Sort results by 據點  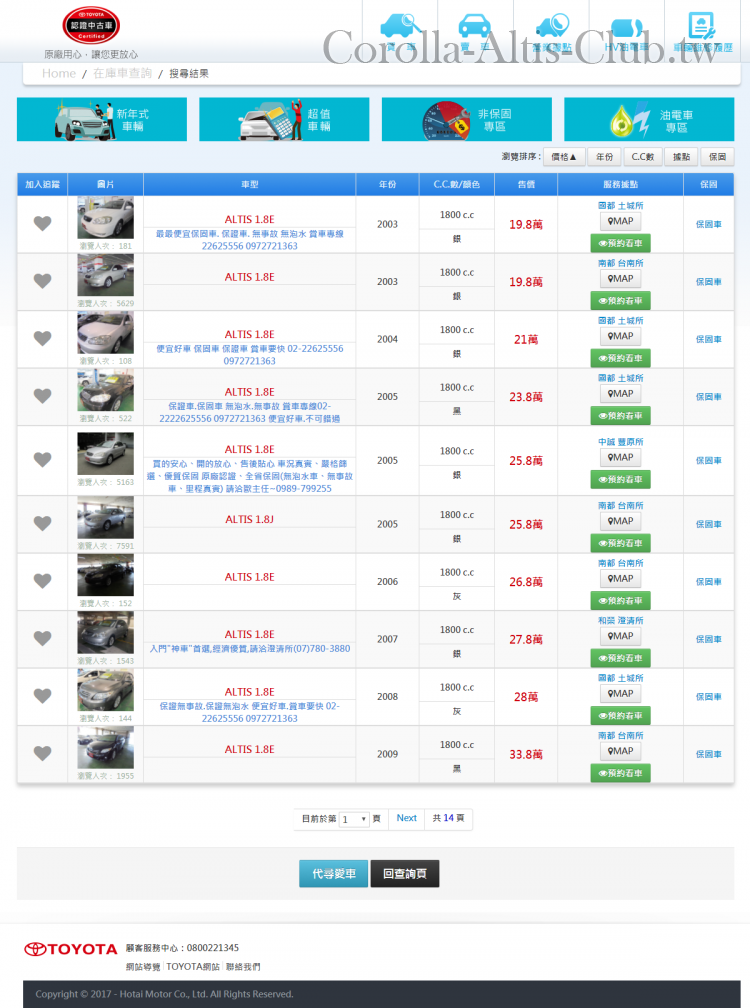point(681,157)
